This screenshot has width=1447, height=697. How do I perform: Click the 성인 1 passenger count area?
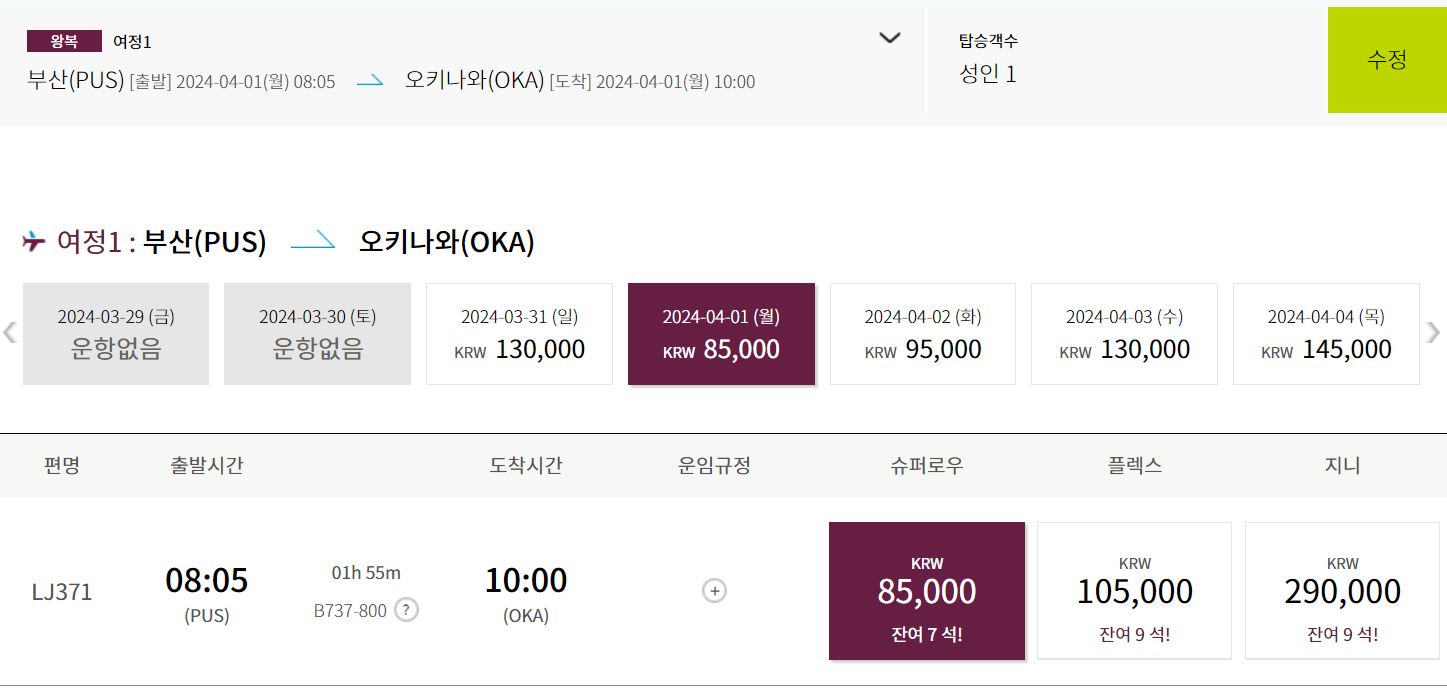[987, 73]
